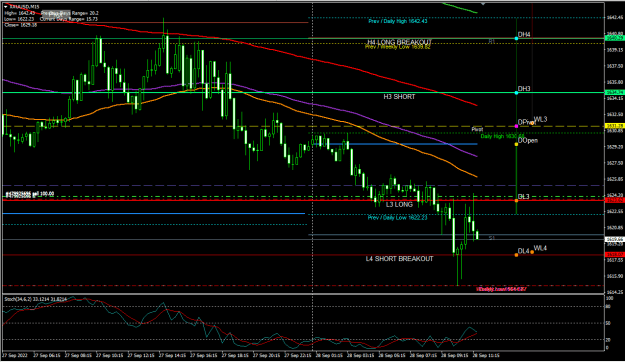Click the orange WL4 marker dot
625x362 pixels.
click(532, 252)
